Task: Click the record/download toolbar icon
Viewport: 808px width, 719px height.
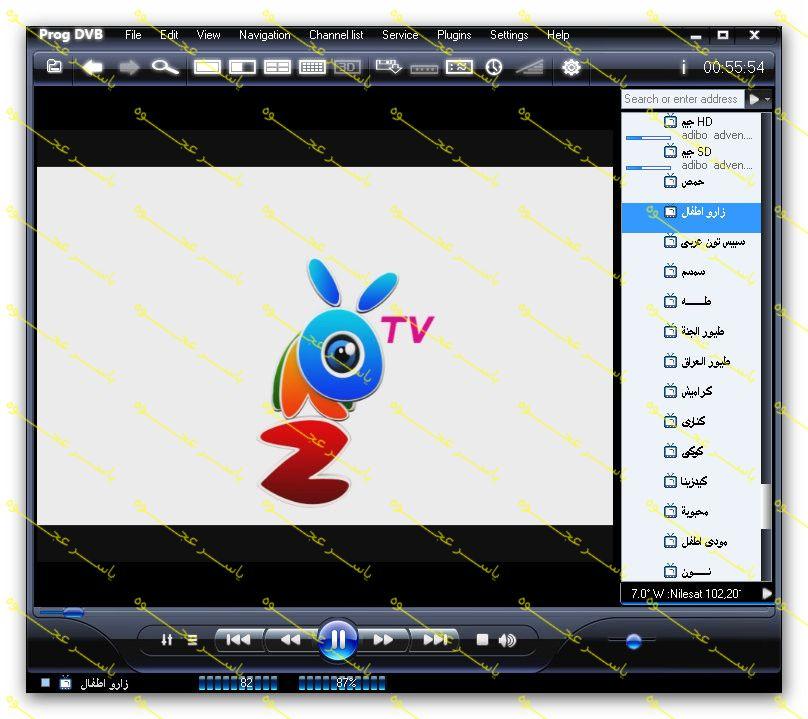Action: (x=389, y=67)
